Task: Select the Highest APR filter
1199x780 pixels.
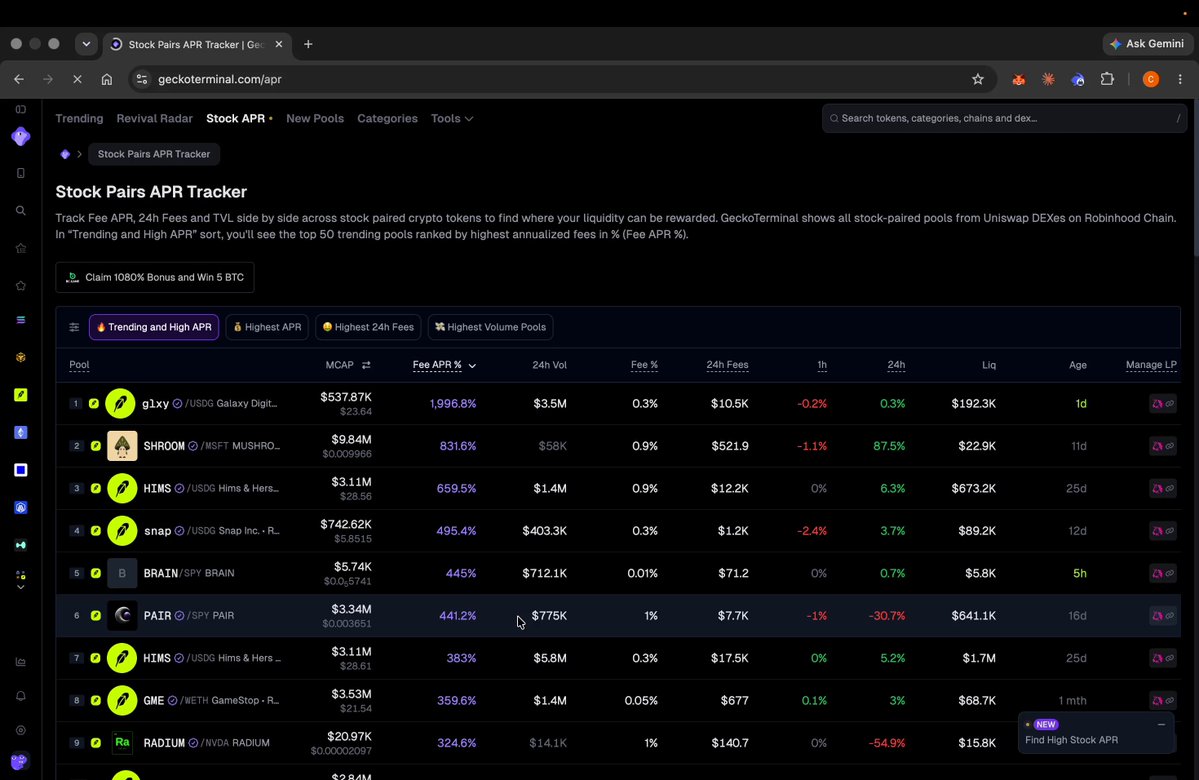Action: (x=267, y=327)
